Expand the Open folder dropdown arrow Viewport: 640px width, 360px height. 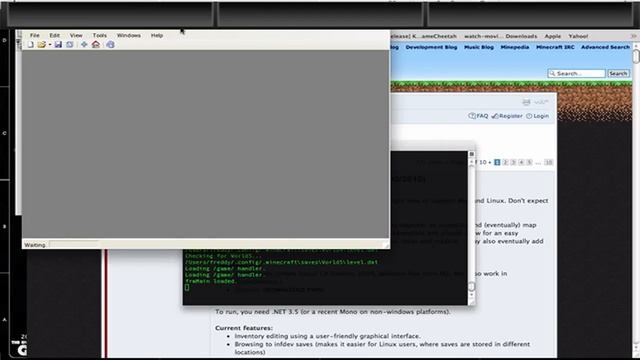pyautogui.click(x=50, y=45)
